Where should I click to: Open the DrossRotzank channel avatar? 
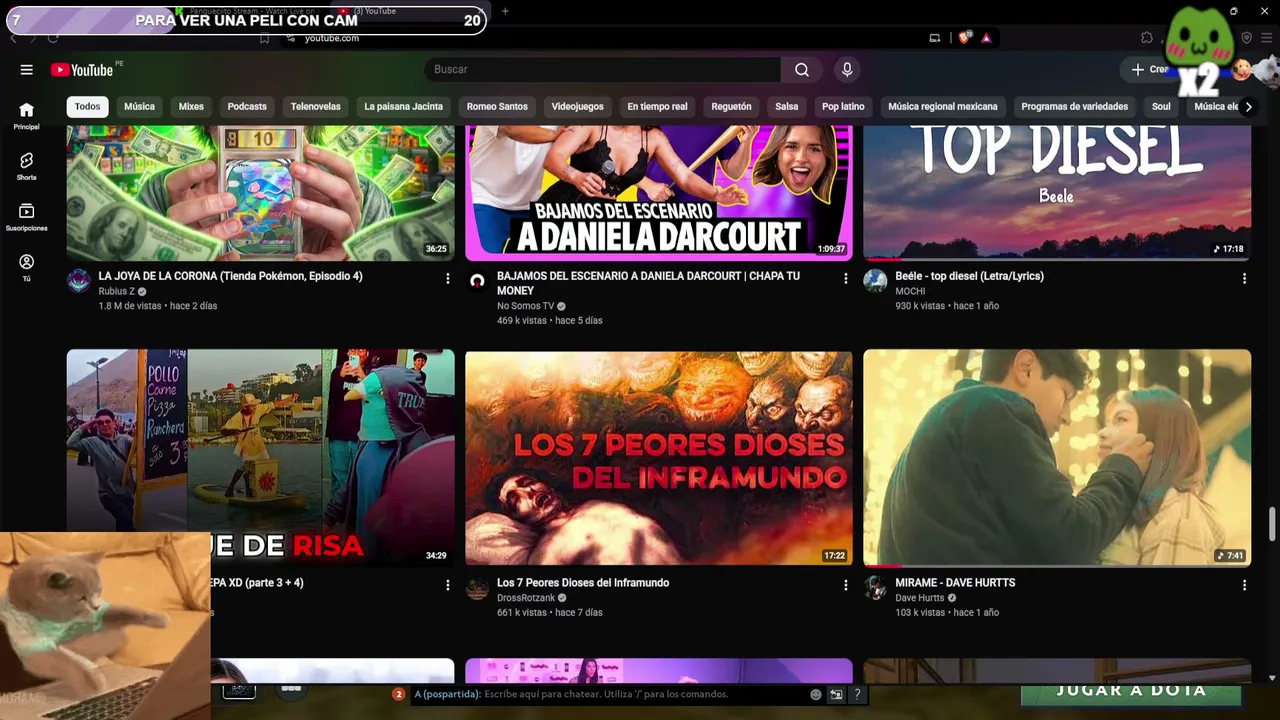[477, 588]
